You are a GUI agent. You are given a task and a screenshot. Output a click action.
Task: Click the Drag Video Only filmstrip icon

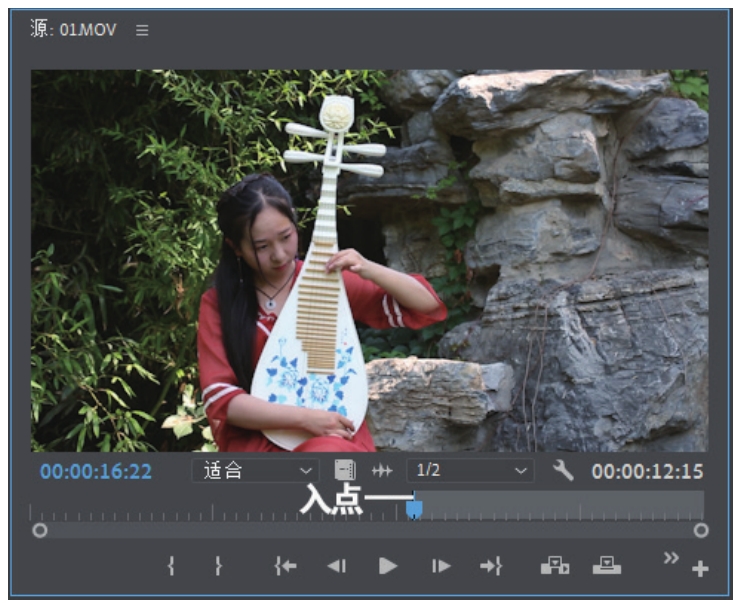[x=345, y=470]
